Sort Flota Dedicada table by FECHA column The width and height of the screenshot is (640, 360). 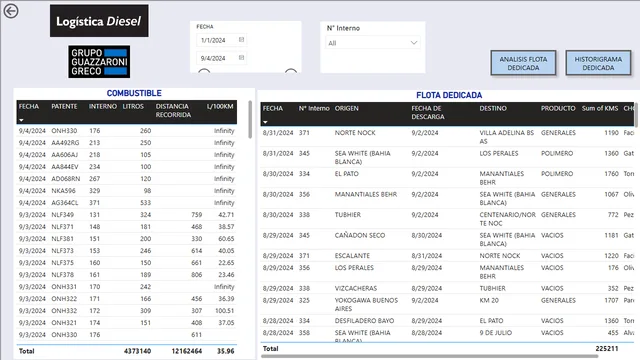click(273, 109)
